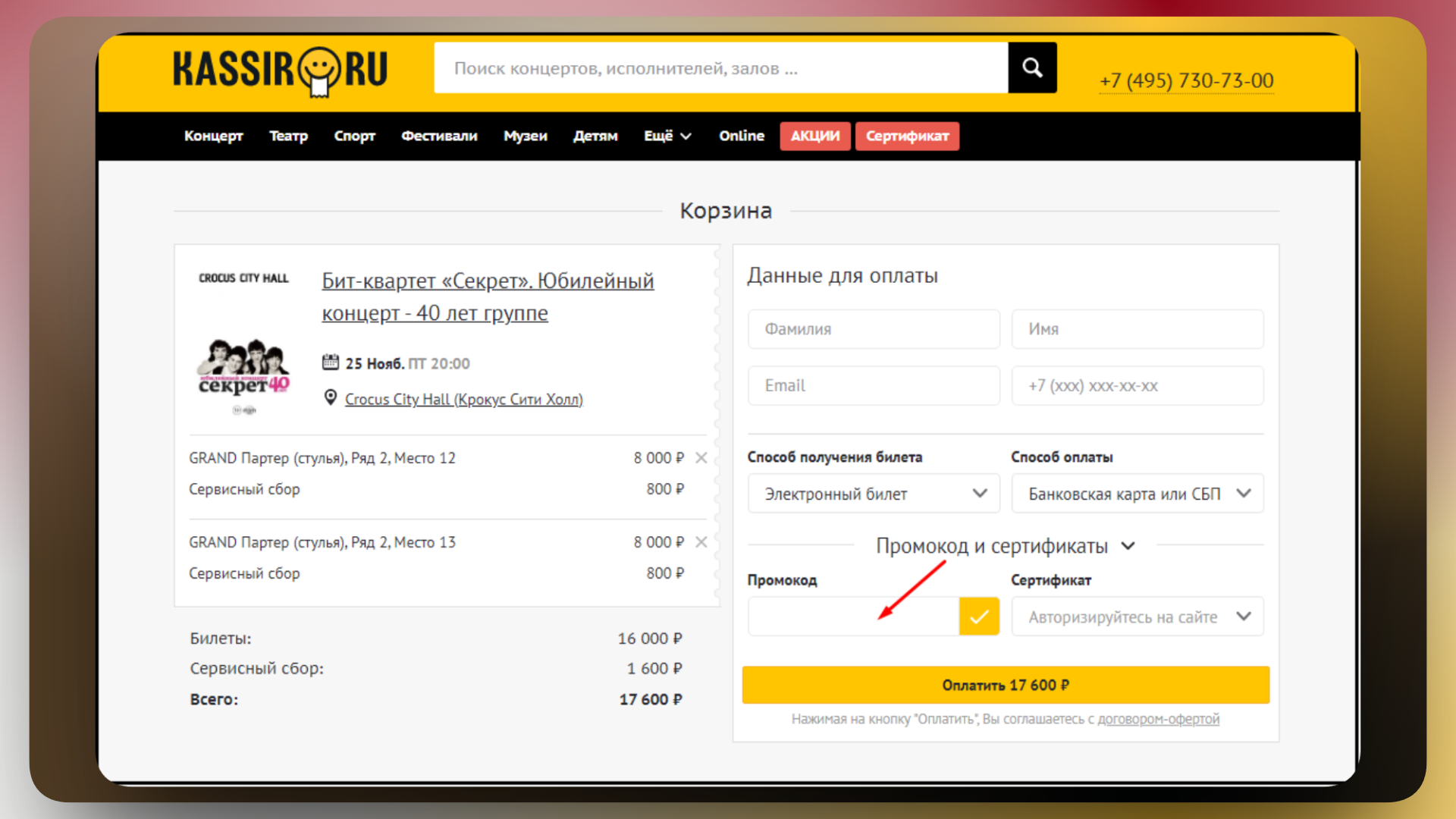Click the calendar icon near the date
Screen dimensions: 1456x819
(x=331, y=362)
